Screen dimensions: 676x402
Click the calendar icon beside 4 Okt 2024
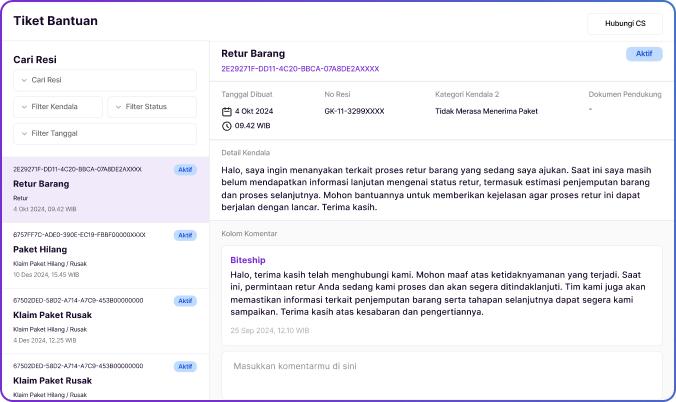pyautogui.click(x=227, y=111)
